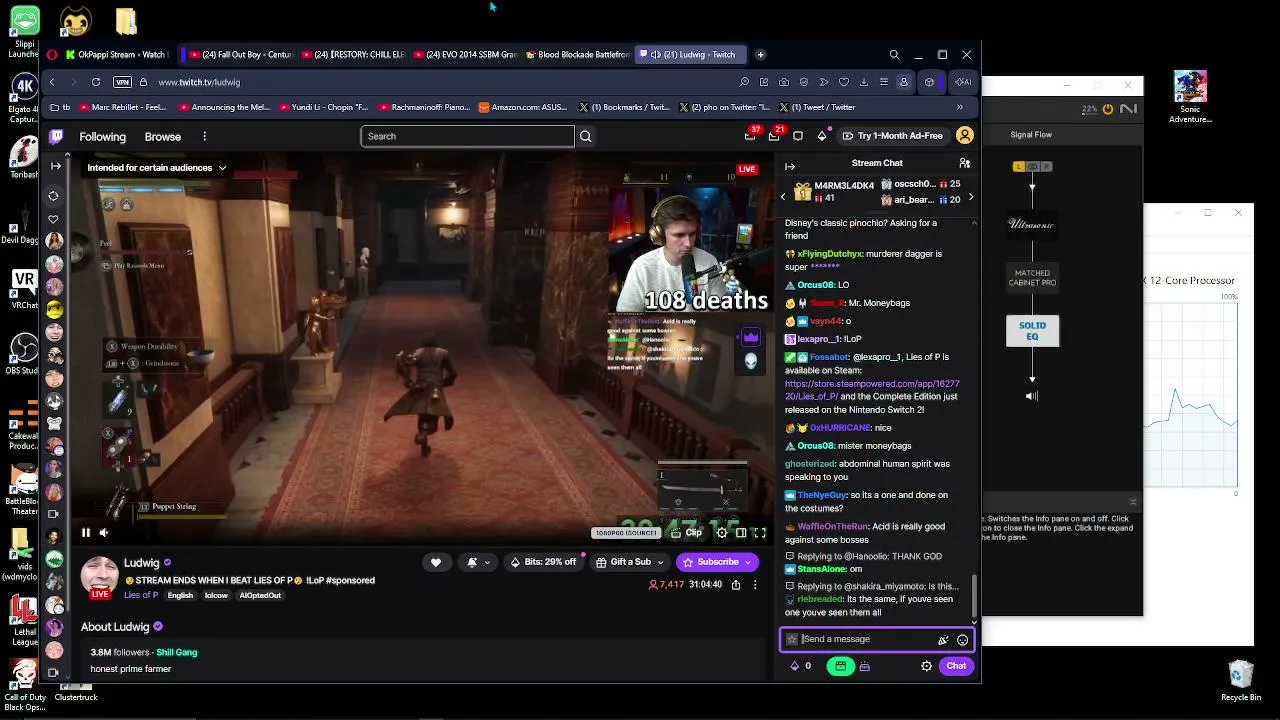Reload the Twitch page
1280x720 pixels.
96,82
